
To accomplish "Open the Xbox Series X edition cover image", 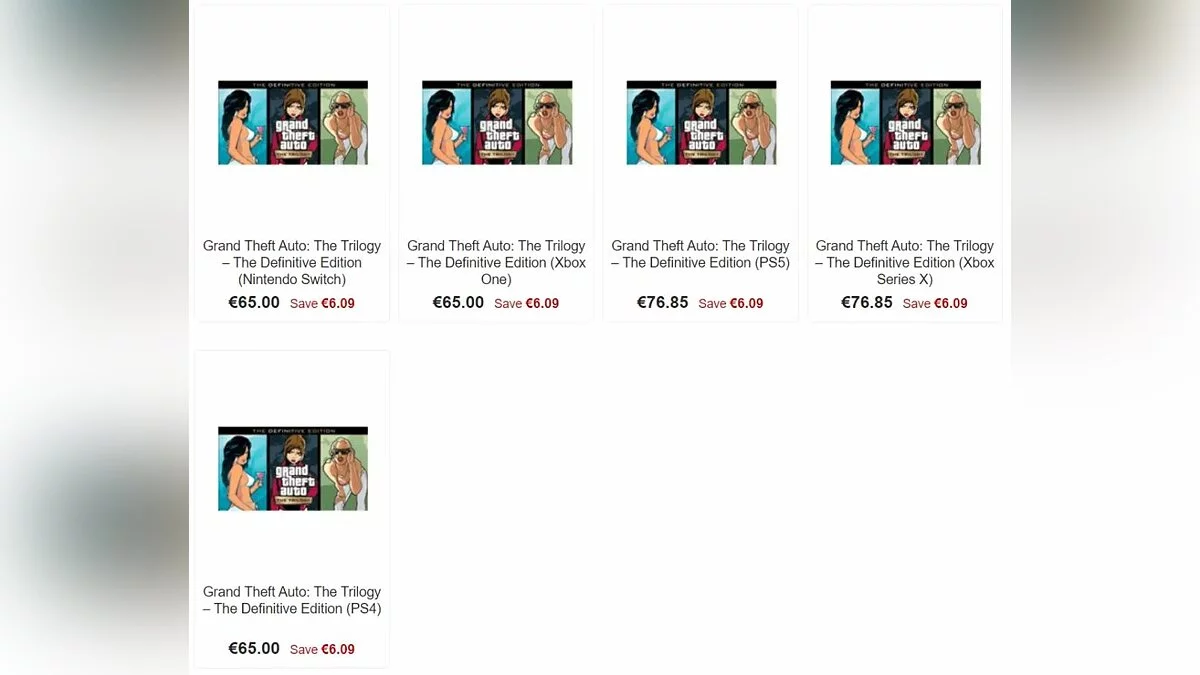I will [x=905, y=123].
